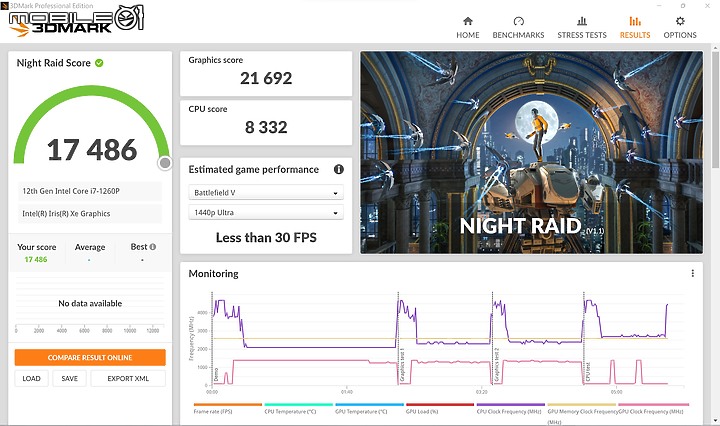Click the home house icon
720x426 pixels.
pyautogui.click(x=468, y=21)
